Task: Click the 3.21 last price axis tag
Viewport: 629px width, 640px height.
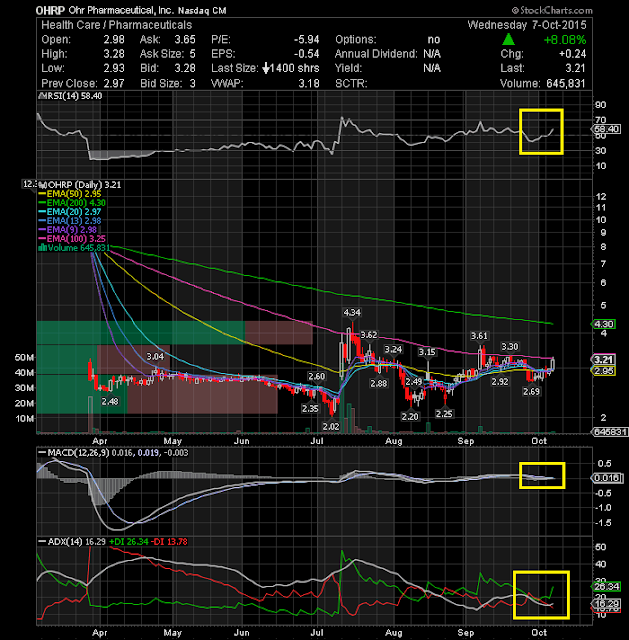Action: pyautogui.click(x=604, y=360)
